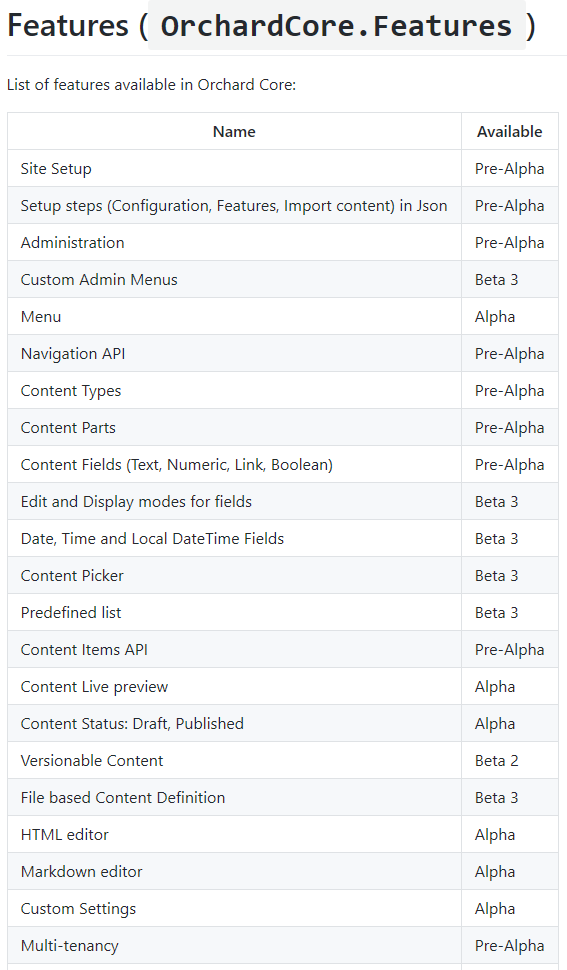
Task: Click Beta 2 next to Versionable Content
Action: (497, 760)
